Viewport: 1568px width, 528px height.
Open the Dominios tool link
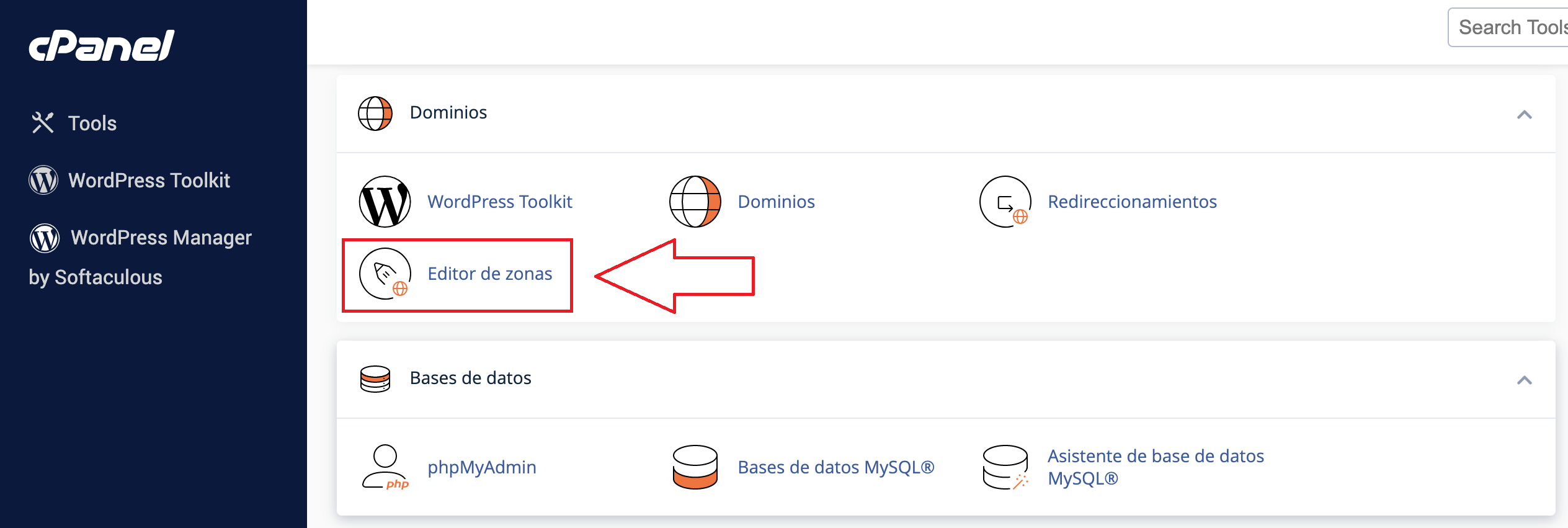(776, 202)
